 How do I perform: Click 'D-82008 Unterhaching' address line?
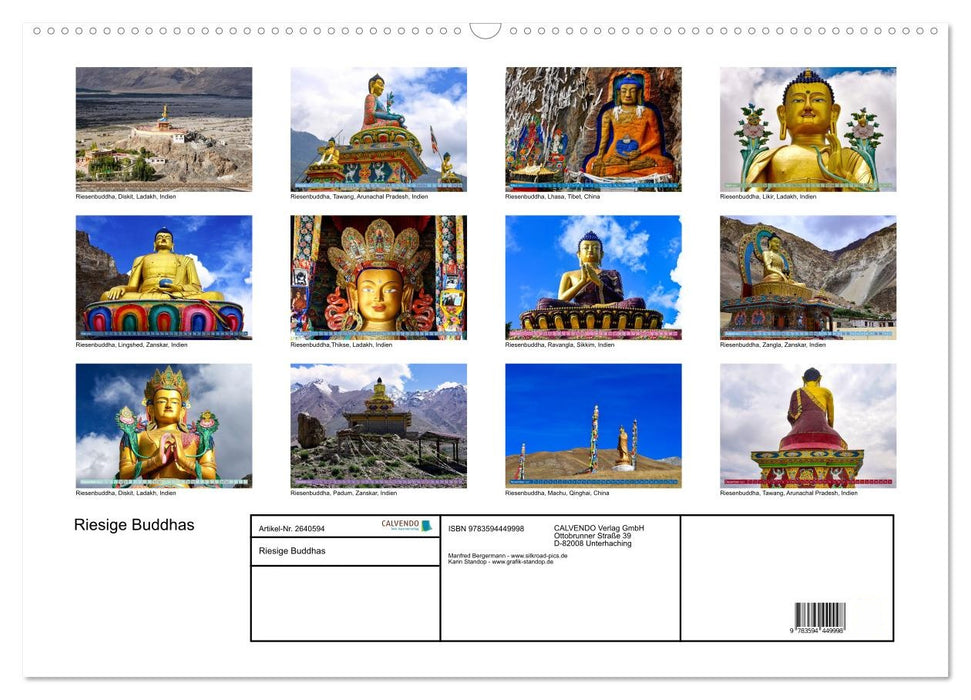coord(593,543)
